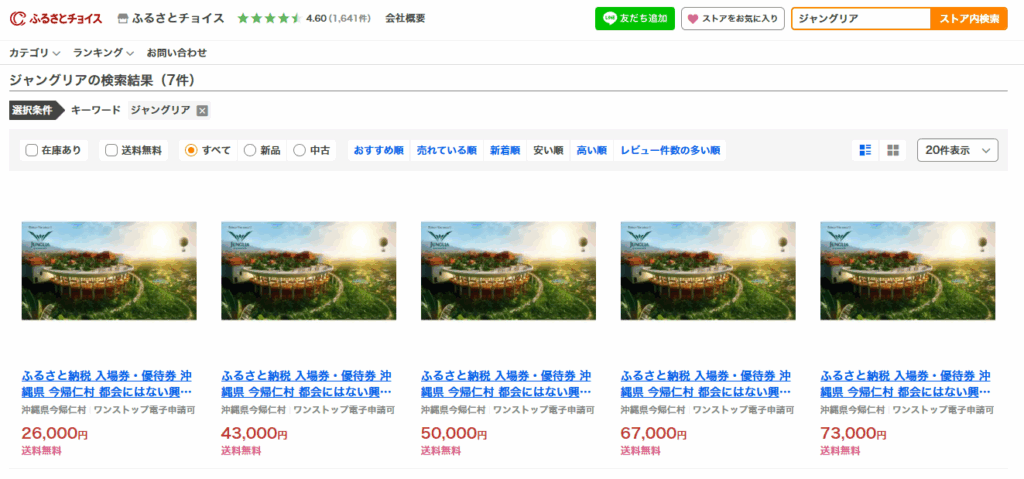Click the ジャングリアの検索結果(7件) heading
The height and width of the screenshot is (479, 1024).
click(x=103, y=80)
